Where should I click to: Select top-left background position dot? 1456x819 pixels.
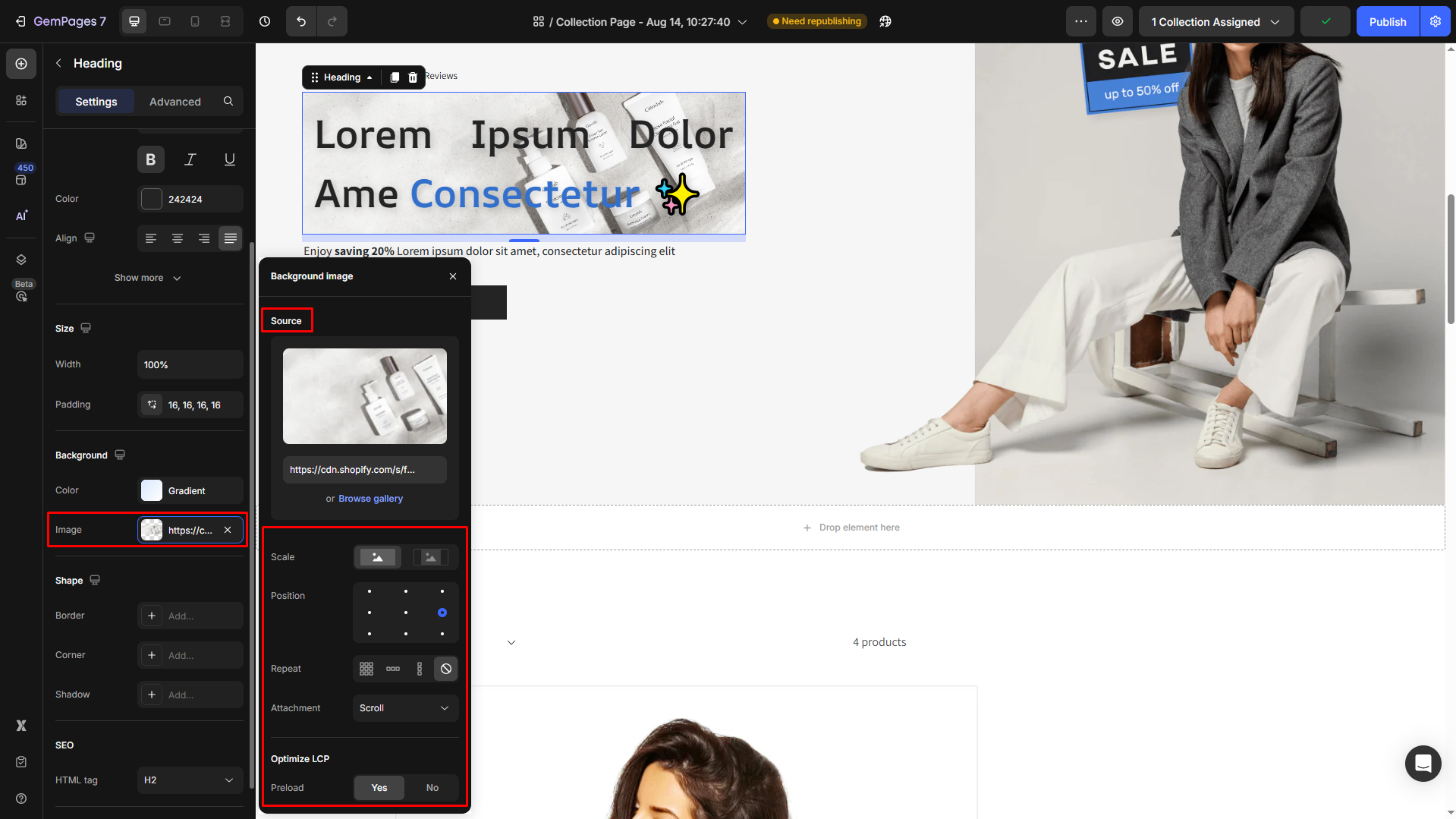(370, 591)
